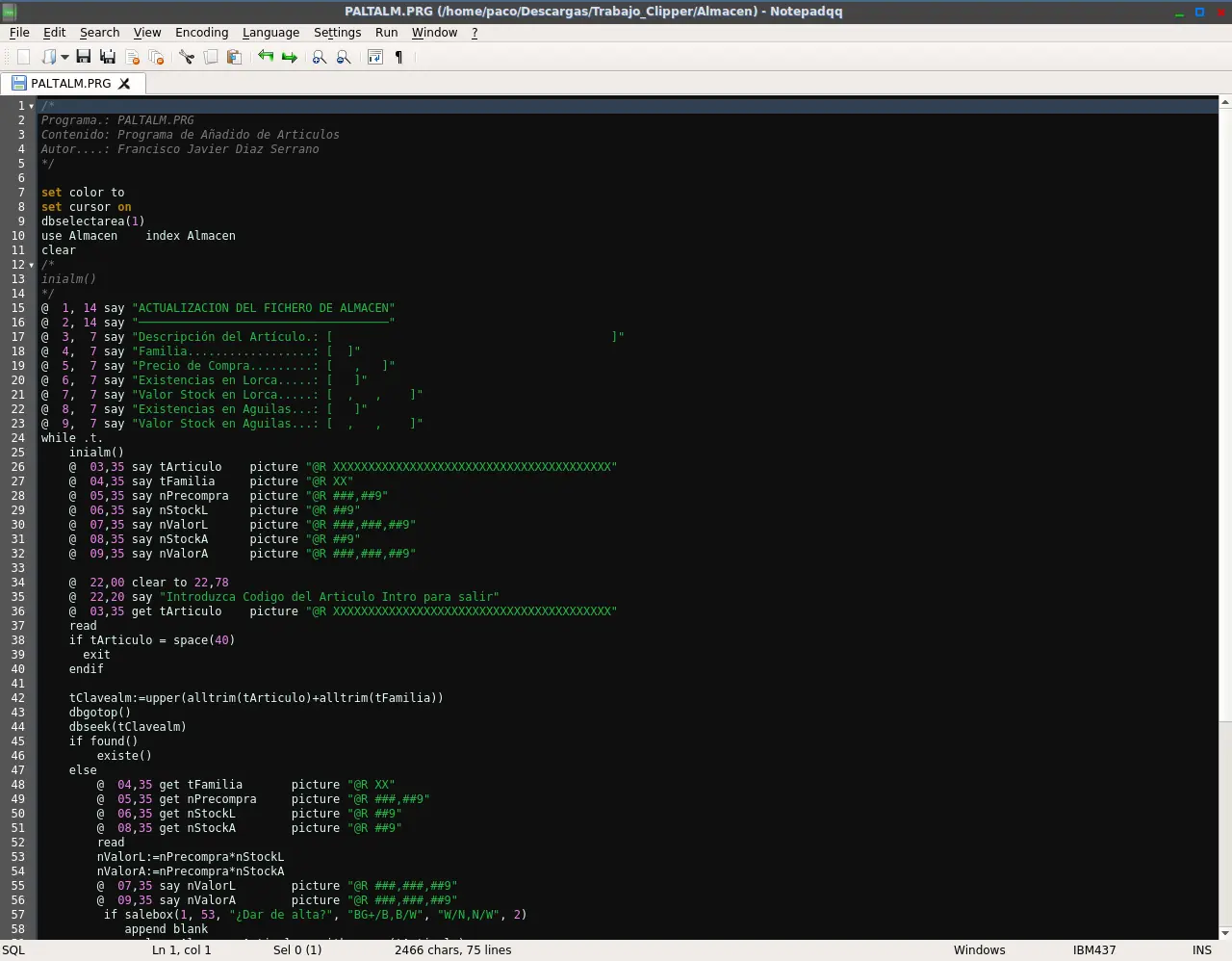Click the save-state icon on the PALTALM.PRG tab

(18, 84)
